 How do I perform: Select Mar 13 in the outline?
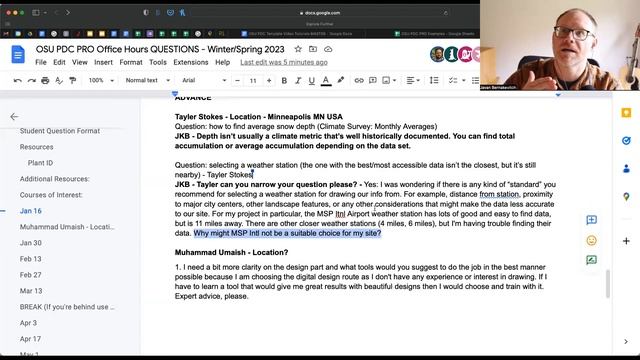click(31, 291)
